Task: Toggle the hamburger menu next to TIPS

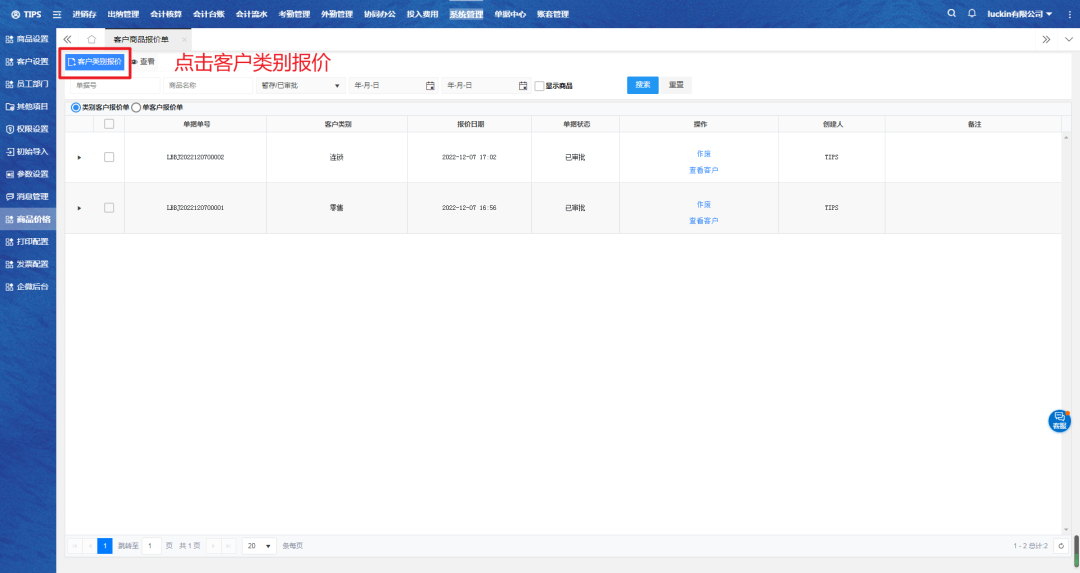Action: tap(56, 14)
